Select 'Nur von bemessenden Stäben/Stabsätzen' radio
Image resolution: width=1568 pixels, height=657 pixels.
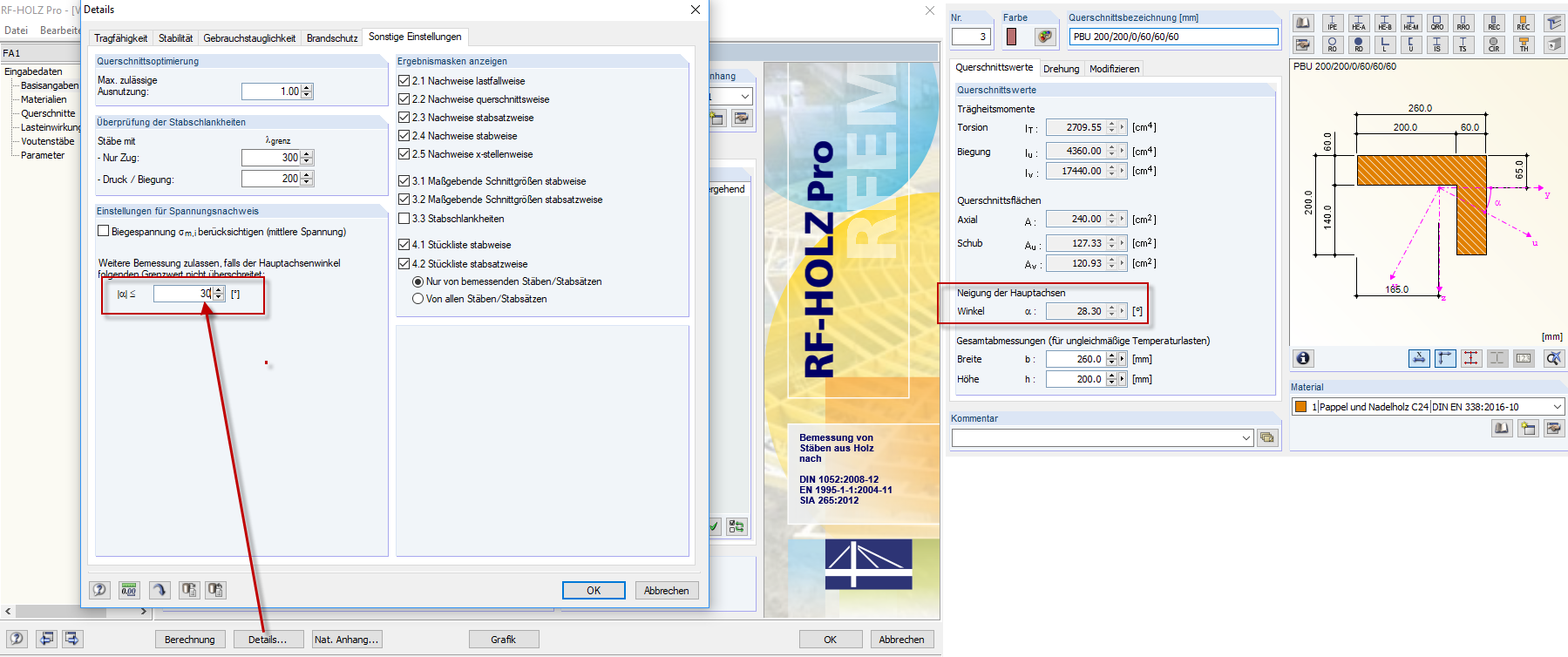click(x=417, y=281)
